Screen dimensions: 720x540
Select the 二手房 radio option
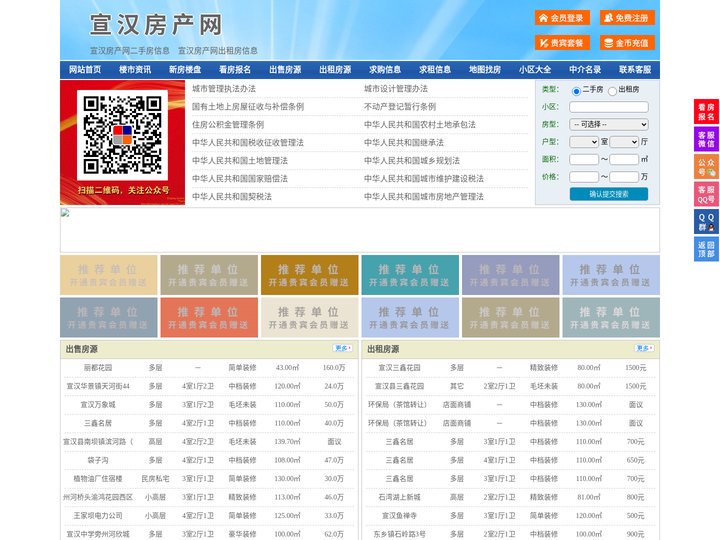(x=576, y=91)
